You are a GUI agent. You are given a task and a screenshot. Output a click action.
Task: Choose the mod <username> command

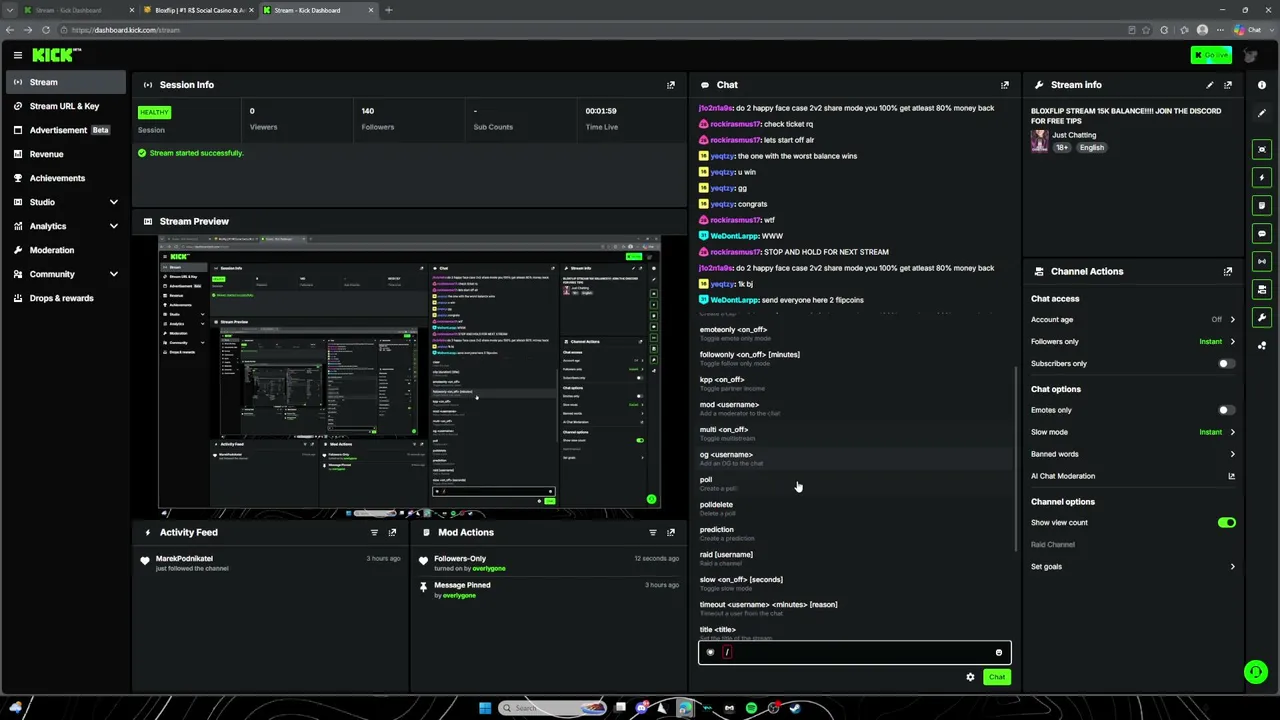click(855, 408)
